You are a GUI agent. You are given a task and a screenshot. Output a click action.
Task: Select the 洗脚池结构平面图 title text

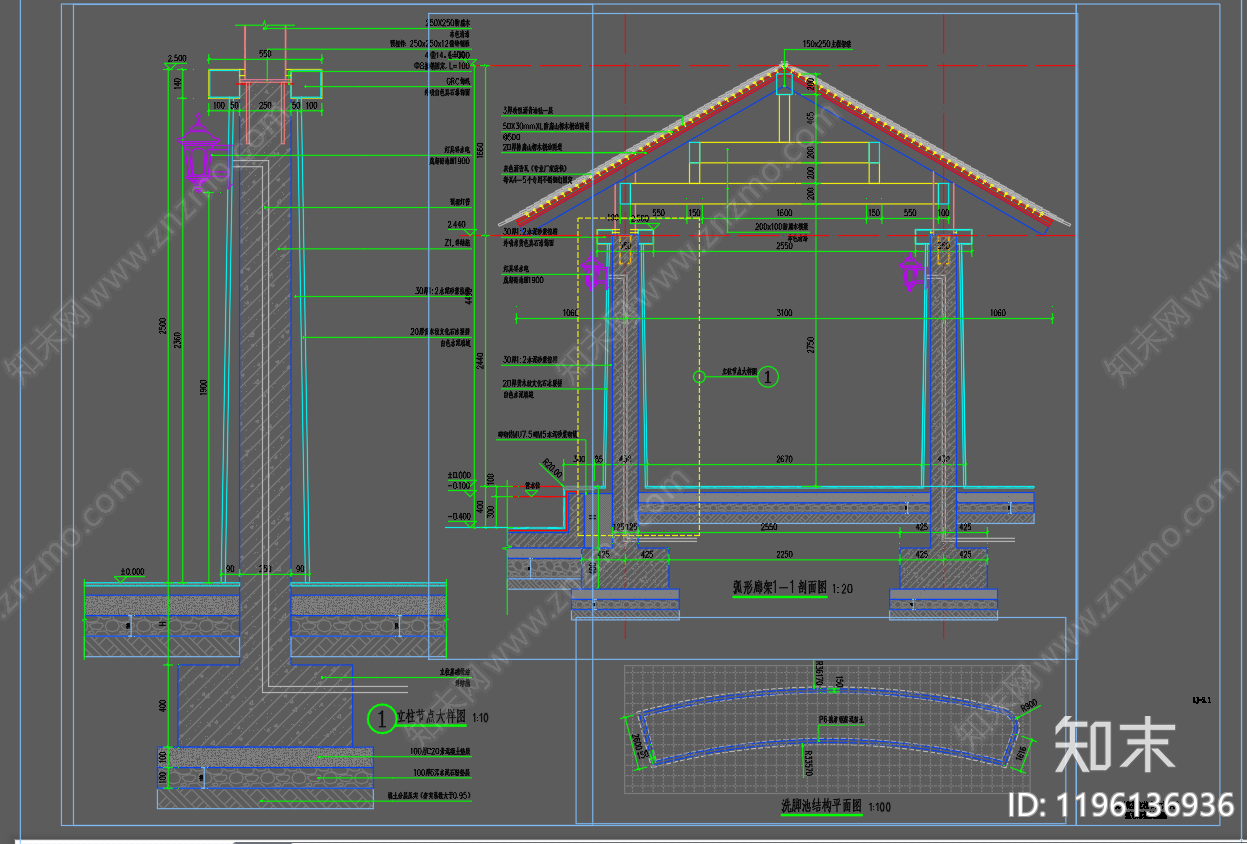tap(822, 805)
